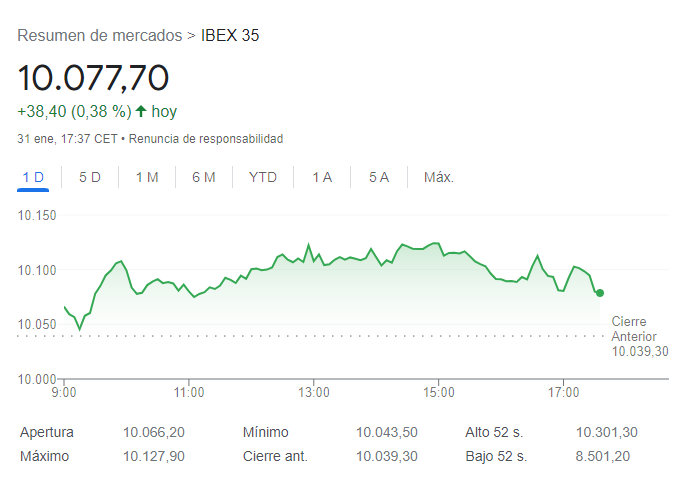The width and height of the screenshot is (694, 477).
Task: Click the green current-price dot on chart
Action: (600, 293)
